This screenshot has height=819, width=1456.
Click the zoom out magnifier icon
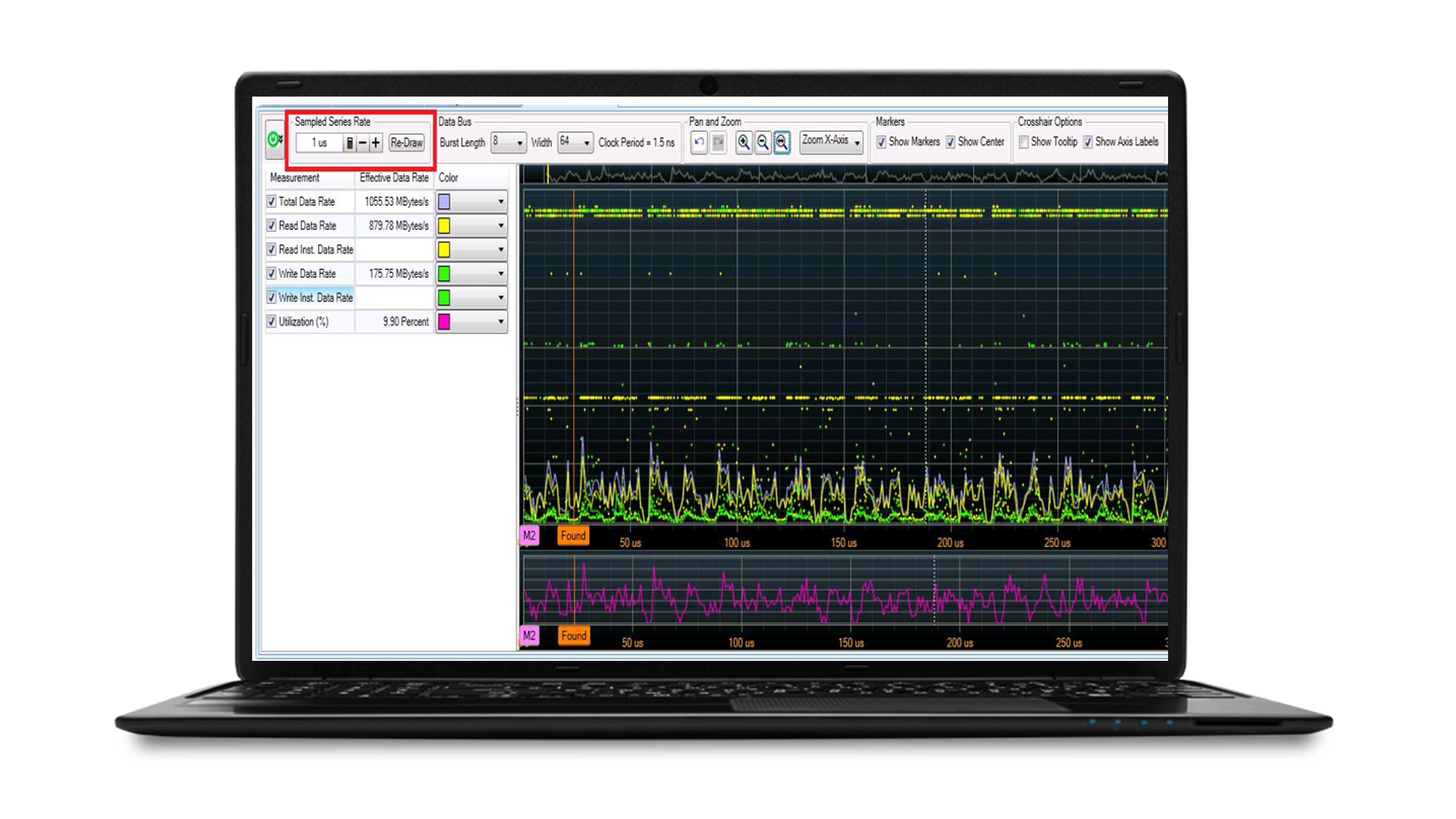(762, 142)
